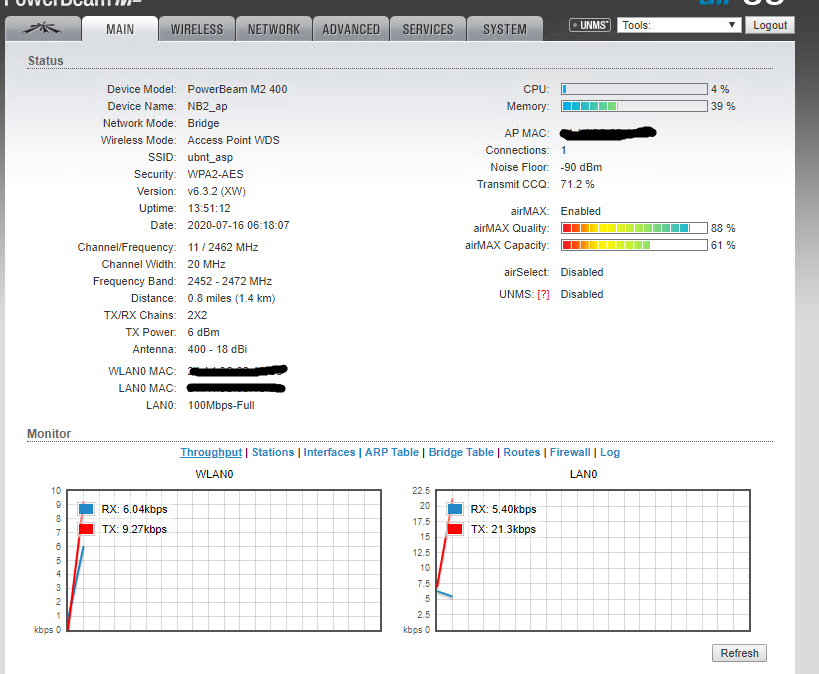Click the Logout button

coord(770,25)
